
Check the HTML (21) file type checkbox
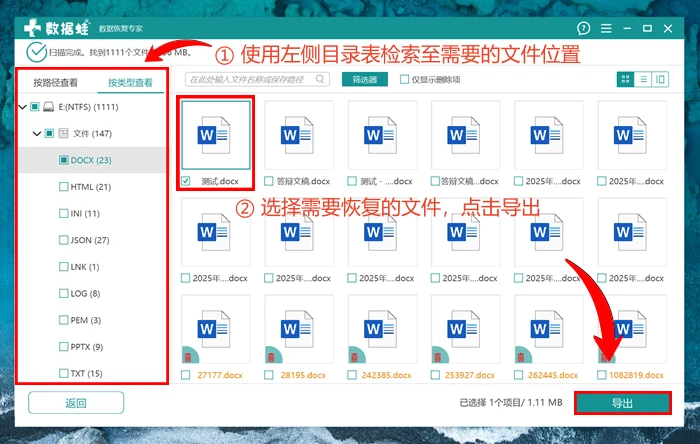click(63, 187)
